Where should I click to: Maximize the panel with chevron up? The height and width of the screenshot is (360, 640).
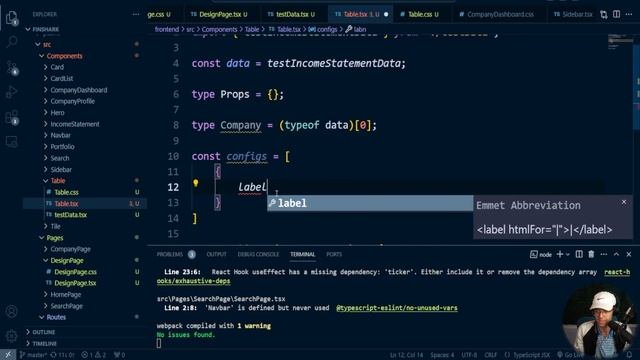616,254
